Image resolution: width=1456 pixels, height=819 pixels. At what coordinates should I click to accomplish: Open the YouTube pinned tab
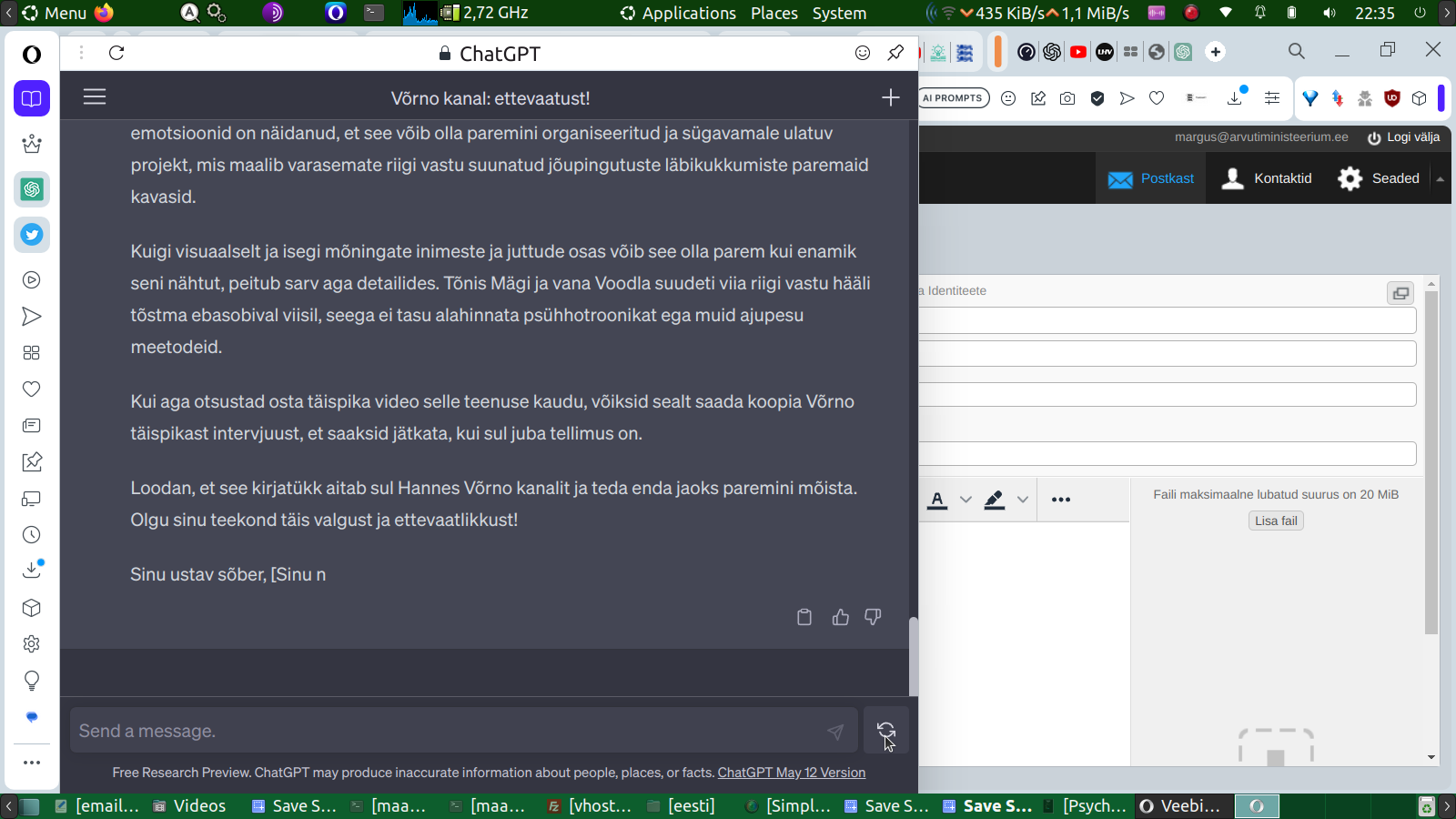point(1078,52)
